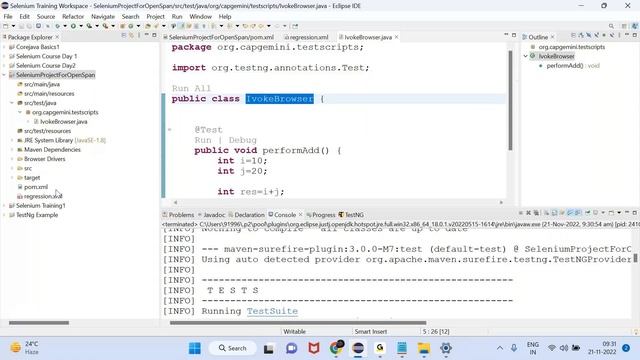This screenshot has width=640, height=360.
Task: Collapse org.capgemini.testscripts package in Explorer
Action: point(20,112)
